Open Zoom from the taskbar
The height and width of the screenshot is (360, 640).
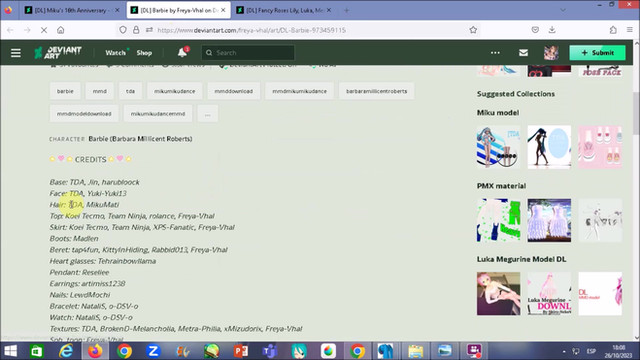click(x=153, y=351)
